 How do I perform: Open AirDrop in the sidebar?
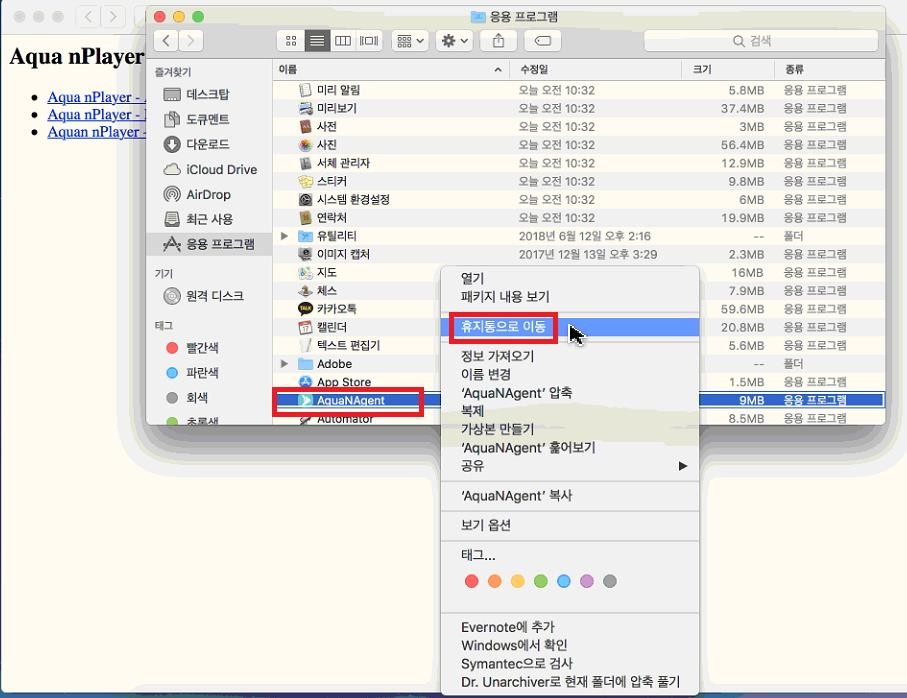(209, 194)
